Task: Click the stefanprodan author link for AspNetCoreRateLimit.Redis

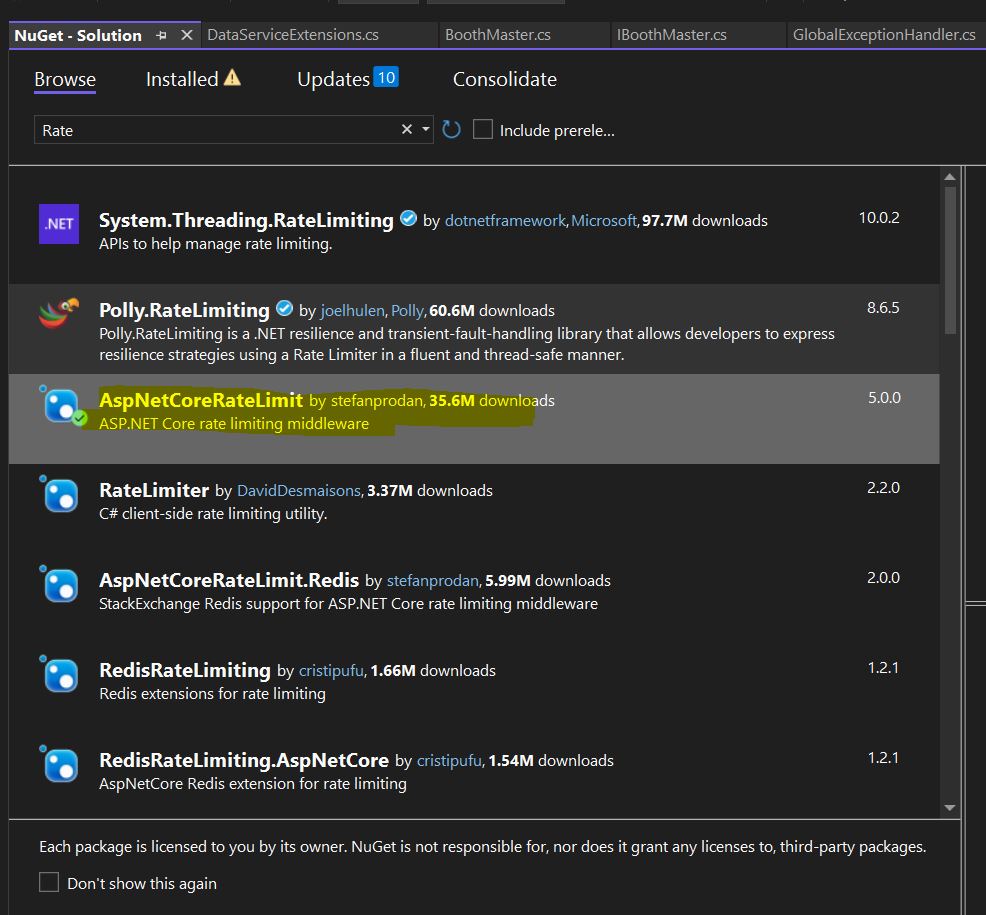Action: tap(433, 581)
